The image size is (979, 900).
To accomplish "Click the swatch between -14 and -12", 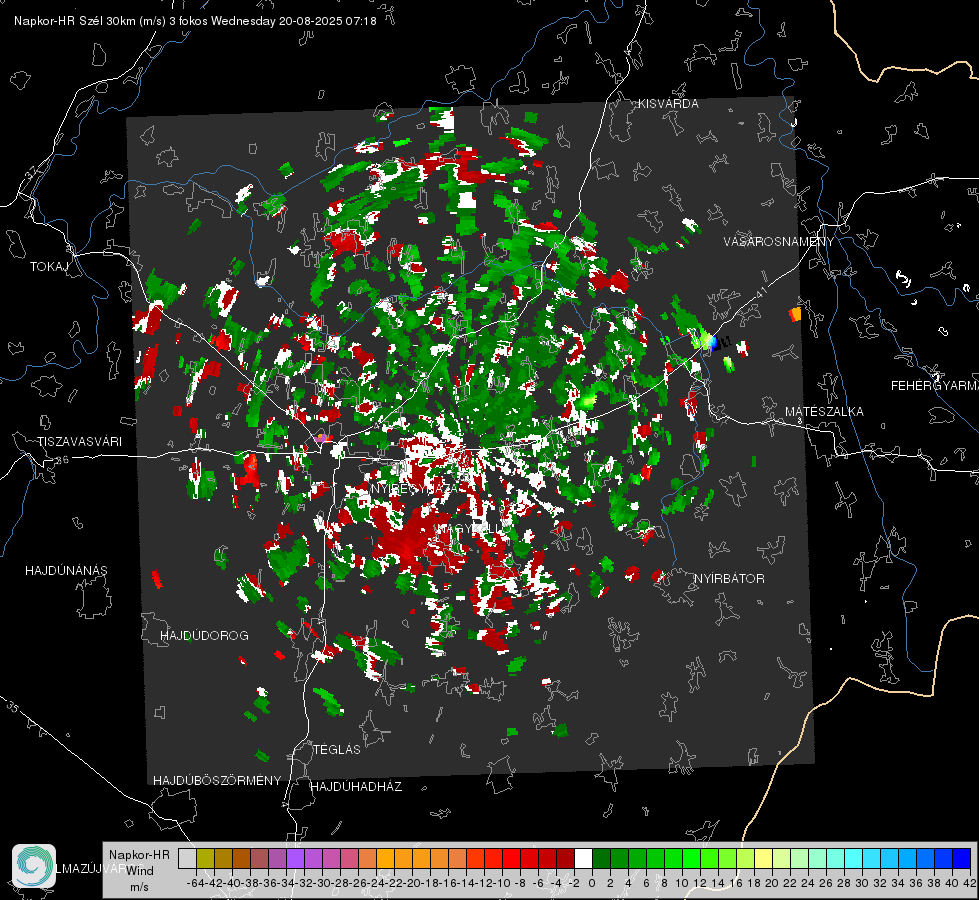I will pyautogui.click(x=476, y=859).
